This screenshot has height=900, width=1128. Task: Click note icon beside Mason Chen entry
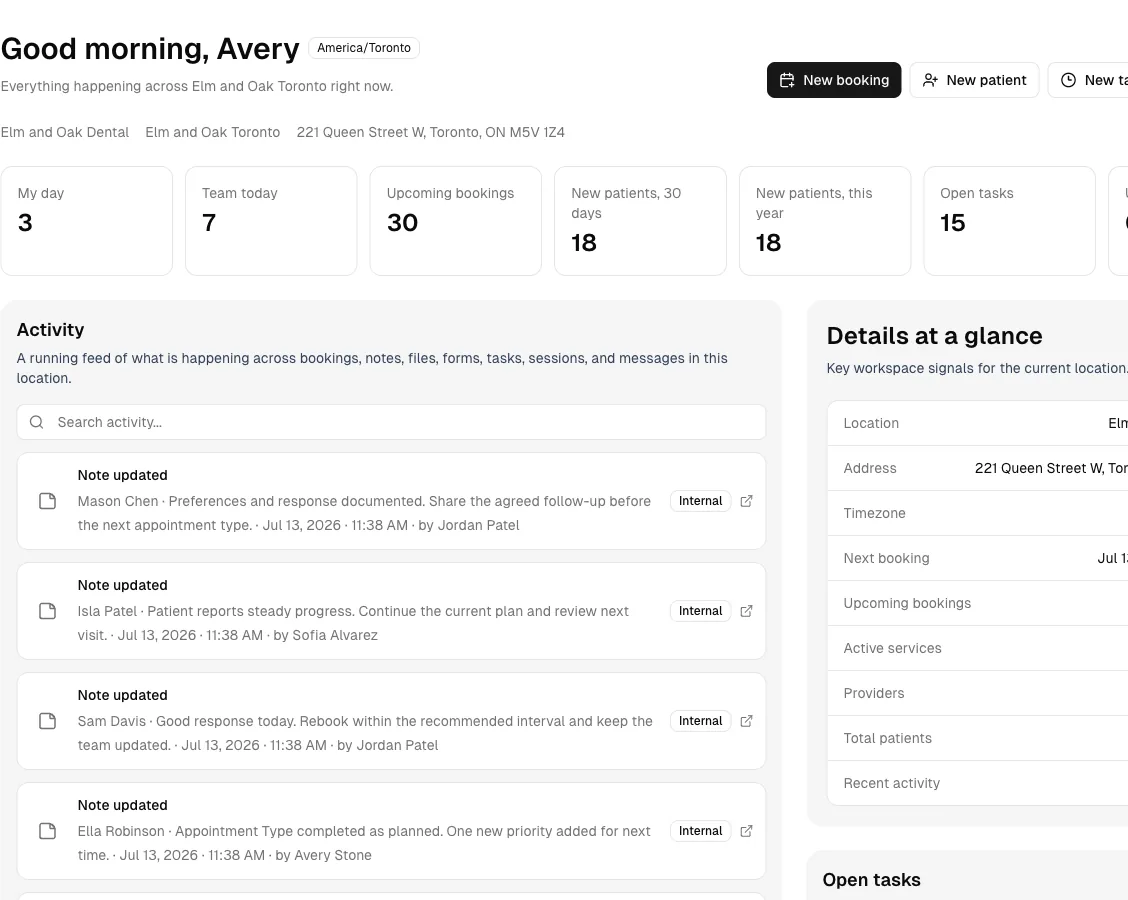pos(47,501)
